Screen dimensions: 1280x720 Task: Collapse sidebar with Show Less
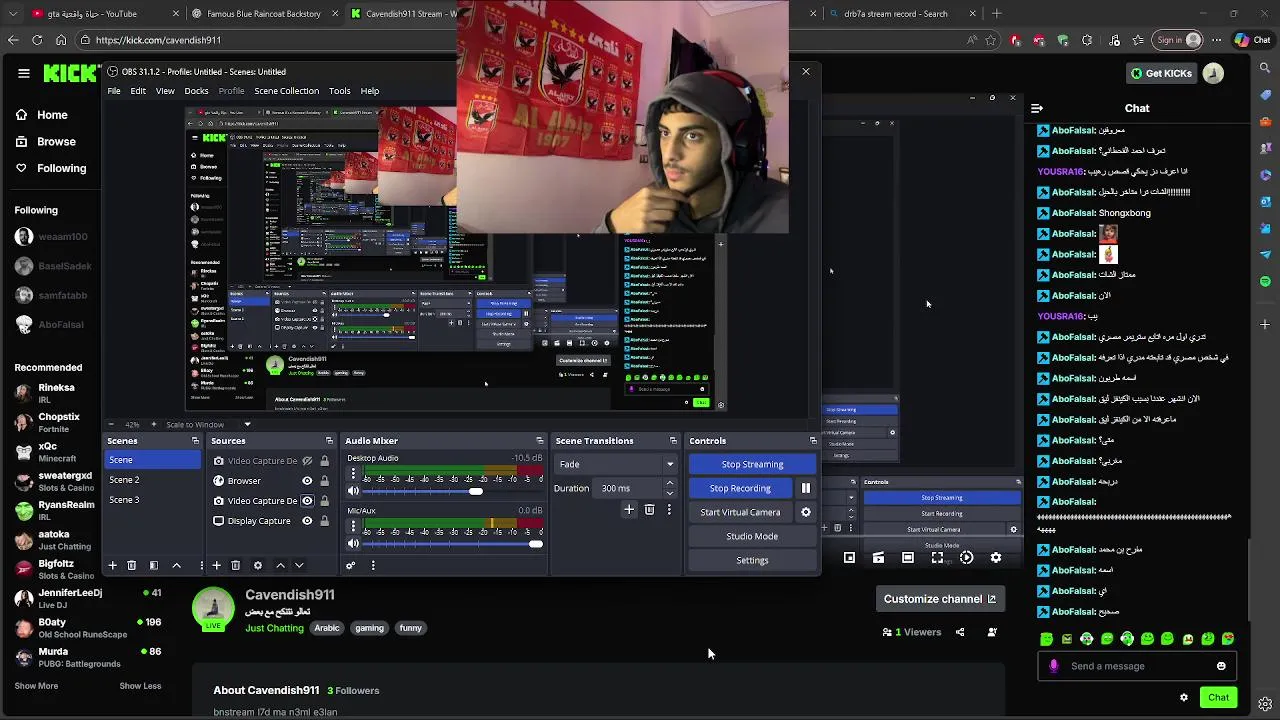tap(140, 686)
